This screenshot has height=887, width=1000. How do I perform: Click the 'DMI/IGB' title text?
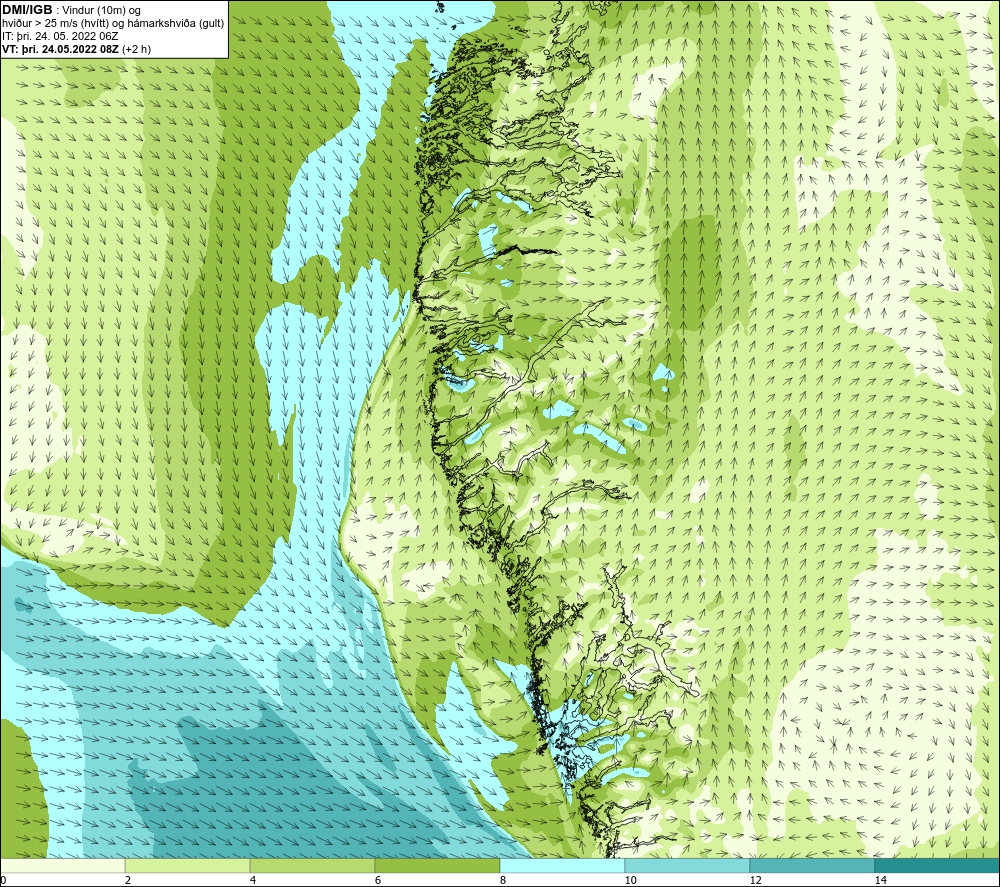[27, 10]
